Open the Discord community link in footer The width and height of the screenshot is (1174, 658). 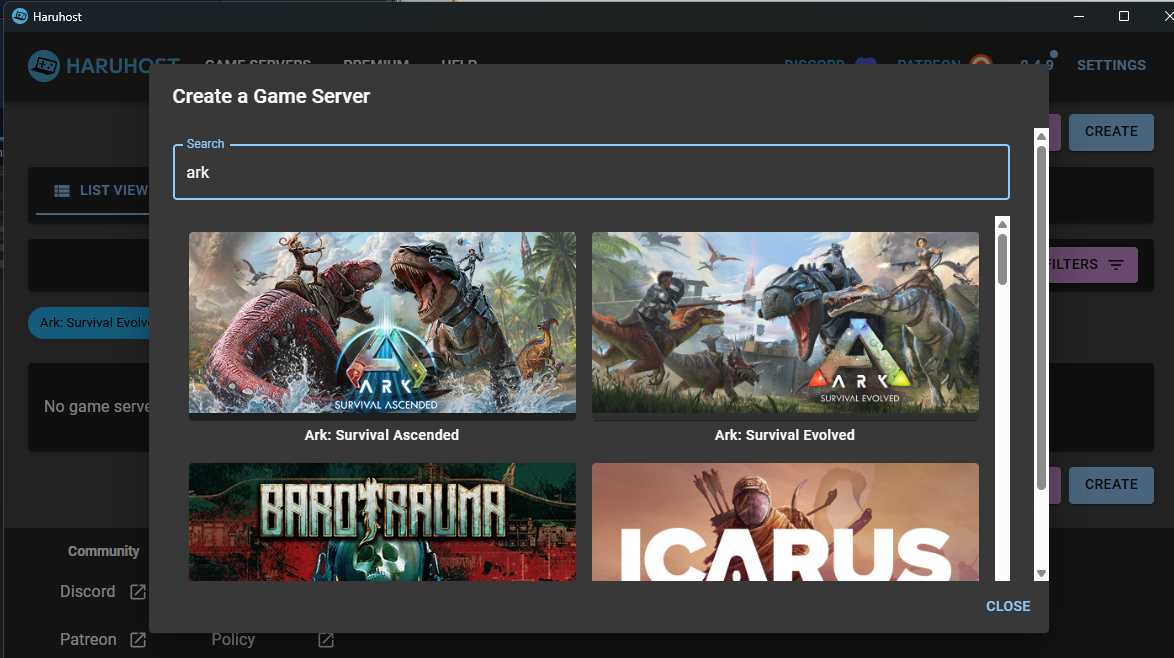[x=88, y=591]
